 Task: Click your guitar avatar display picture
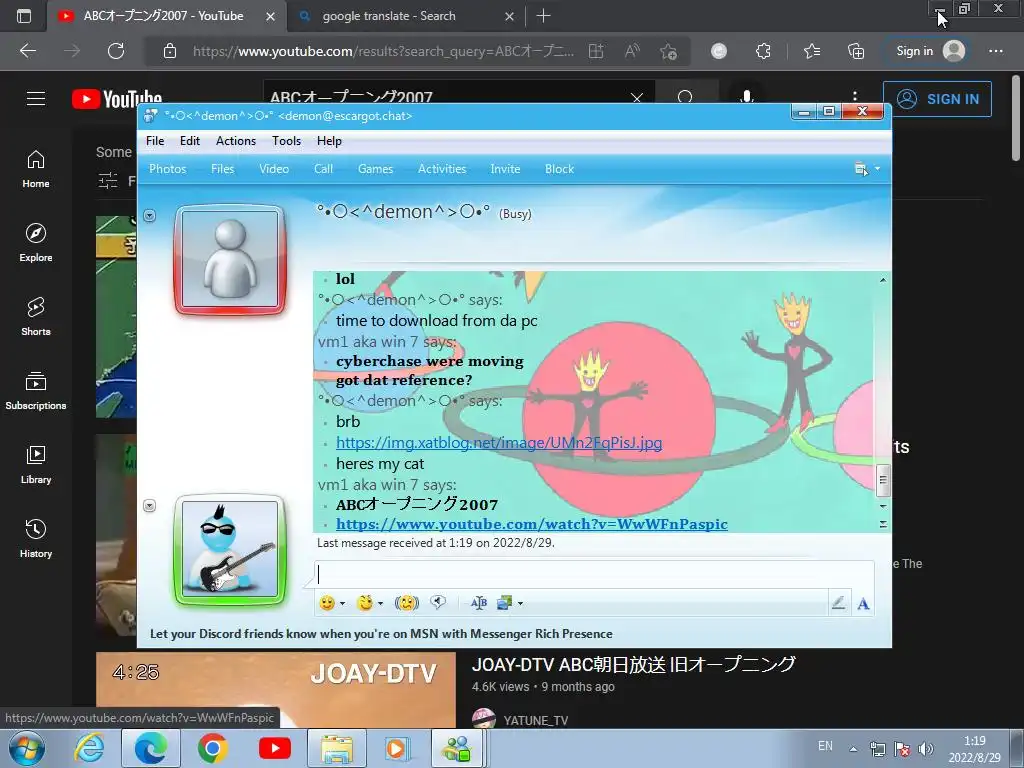click(x=230, y=550)
